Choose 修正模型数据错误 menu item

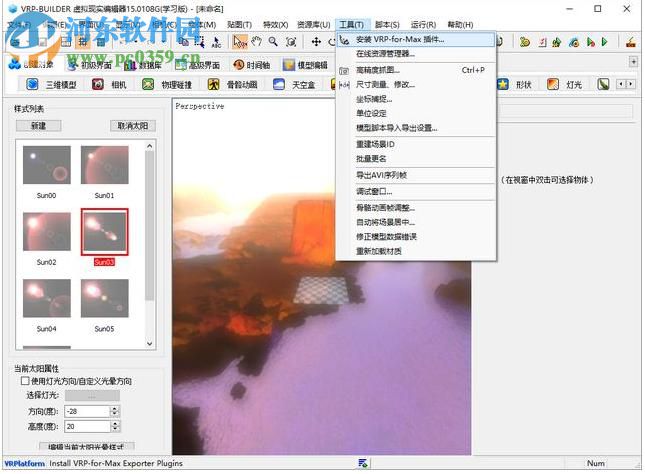[416, 237]
